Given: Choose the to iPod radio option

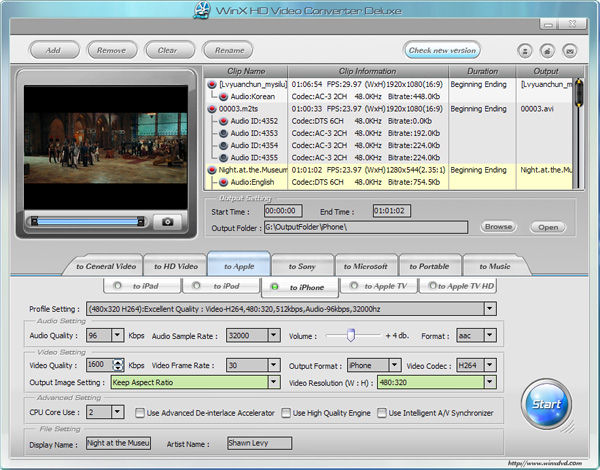Looking at the screenshot, I should pyautogui.click(x=196, y=286).
